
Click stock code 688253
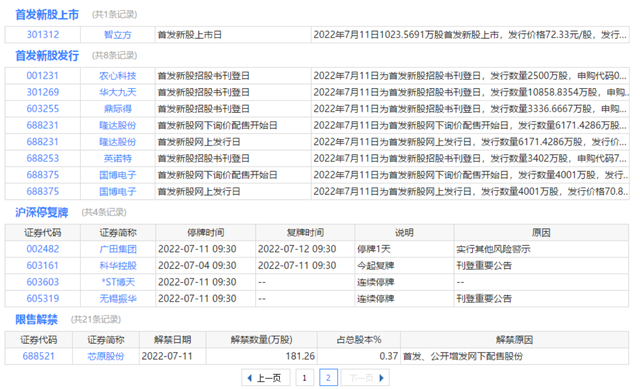pyautogui.click(x=43, y=158)
